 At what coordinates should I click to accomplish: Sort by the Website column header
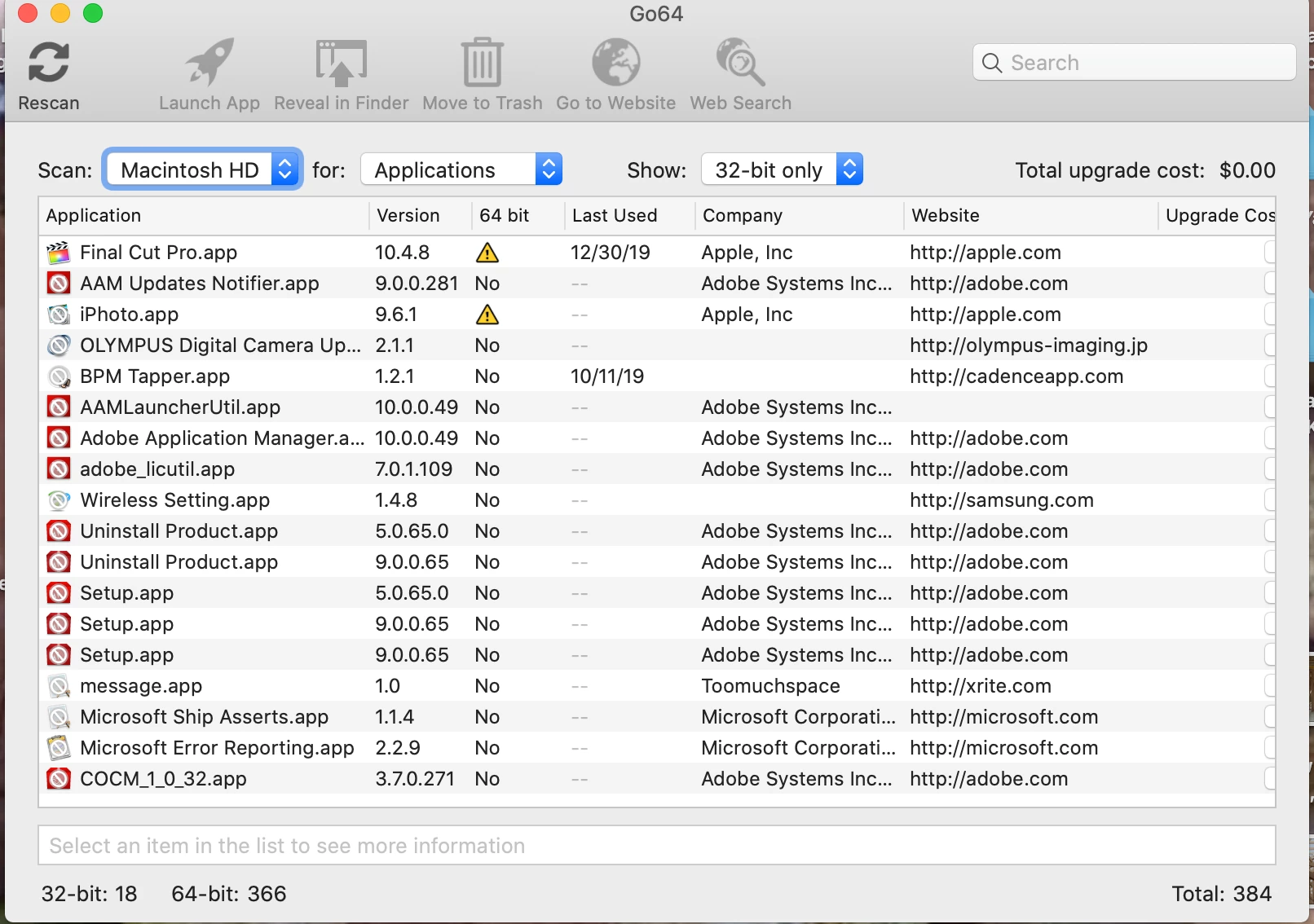pos(1030,216)
